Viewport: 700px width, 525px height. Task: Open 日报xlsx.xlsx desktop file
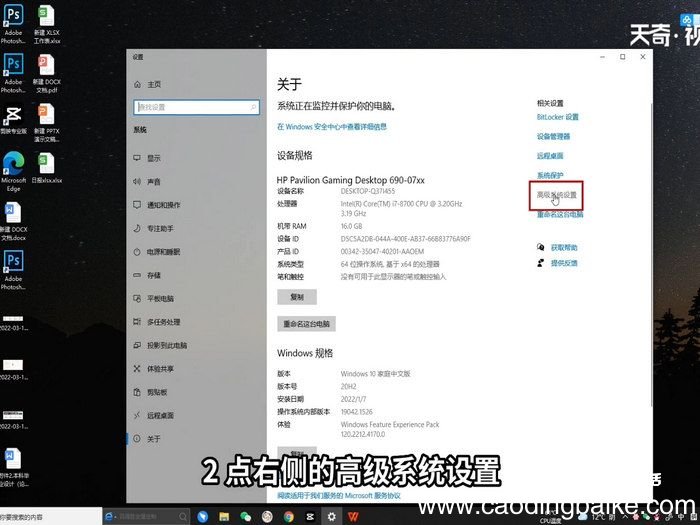[46, 168]
